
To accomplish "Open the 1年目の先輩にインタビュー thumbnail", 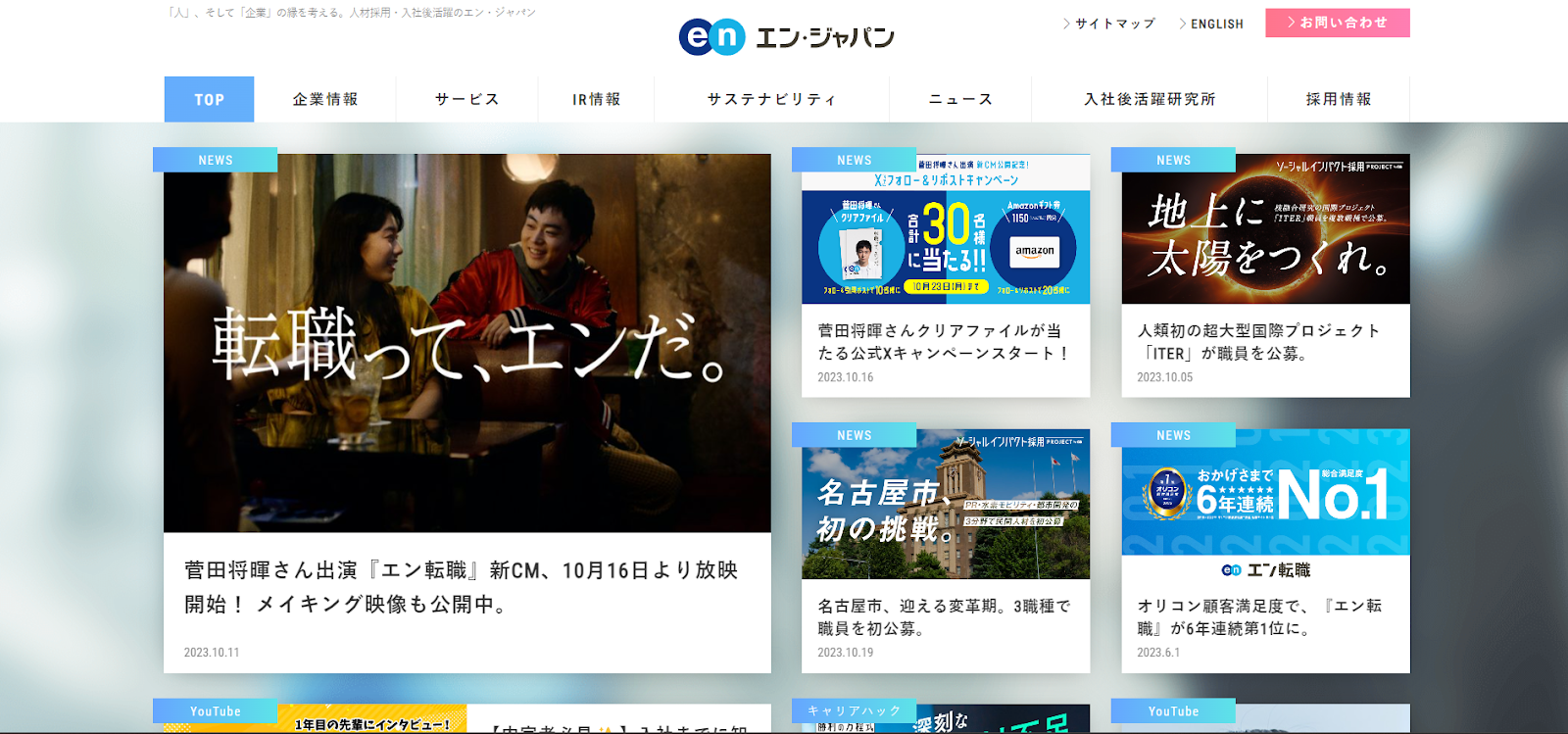I will 316,720.
